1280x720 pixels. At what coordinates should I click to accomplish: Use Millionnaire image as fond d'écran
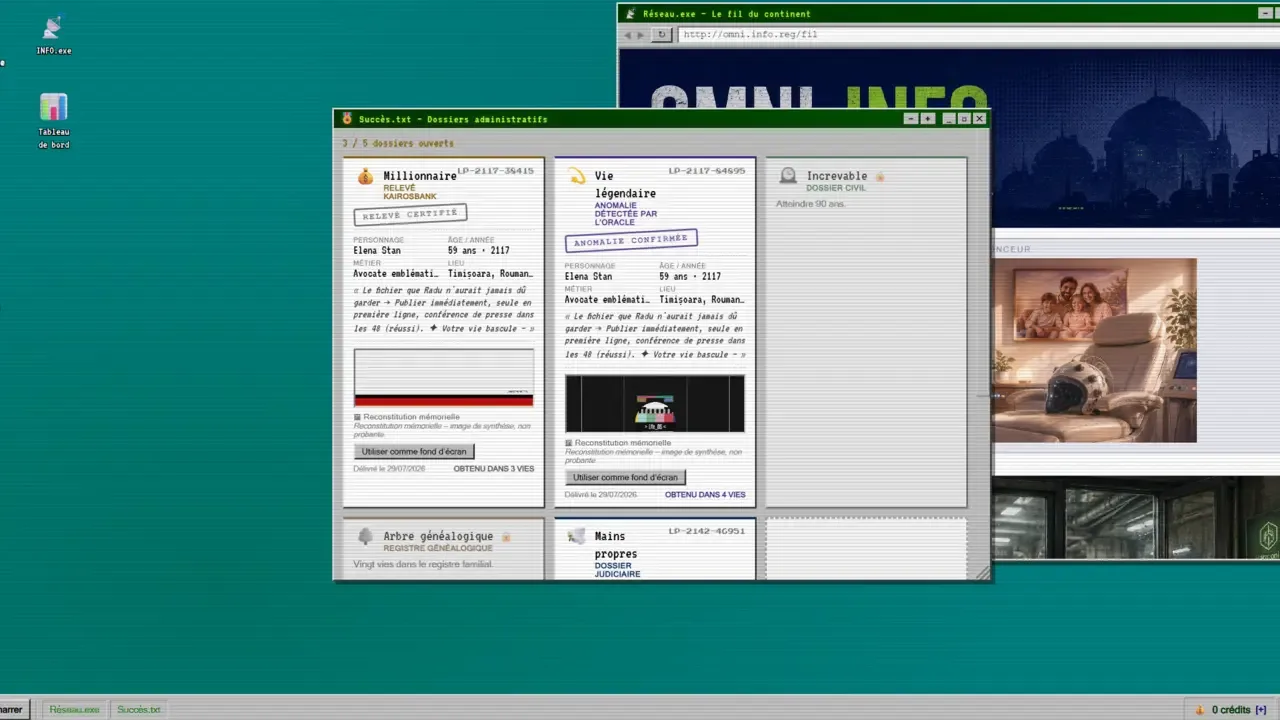pos(414,452)
